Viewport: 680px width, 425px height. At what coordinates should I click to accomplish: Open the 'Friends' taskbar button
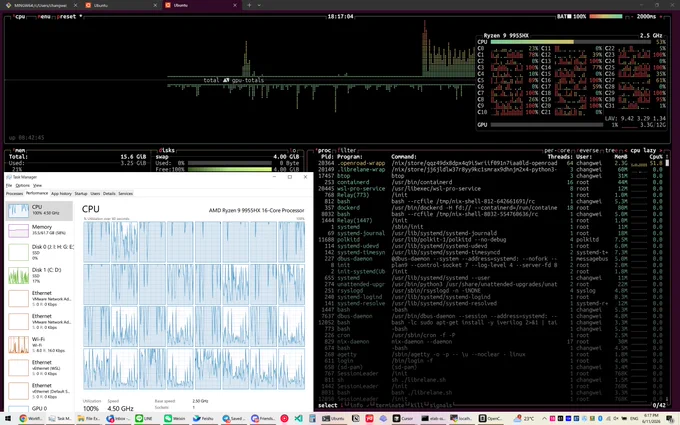pos(263,418)
